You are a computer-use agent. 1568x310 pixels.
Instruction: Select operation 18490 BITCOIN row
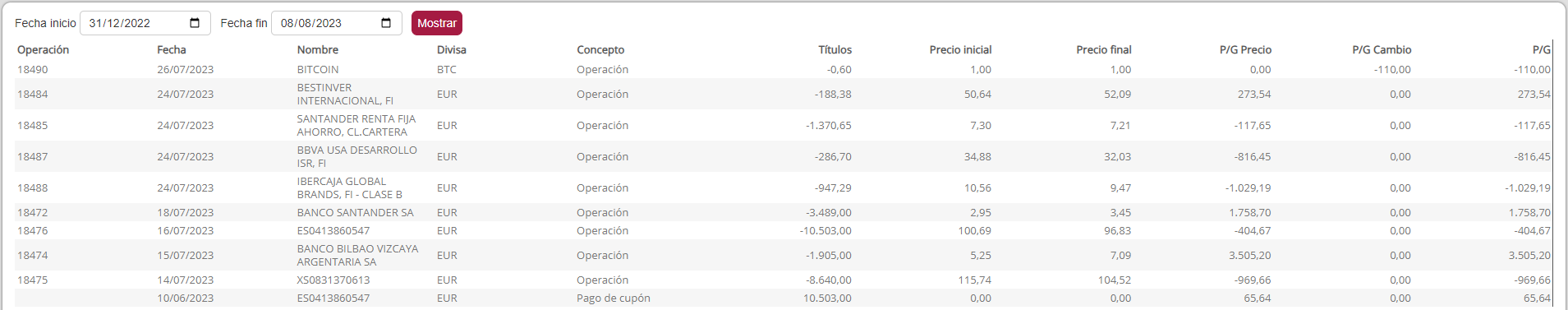point(784,70)
